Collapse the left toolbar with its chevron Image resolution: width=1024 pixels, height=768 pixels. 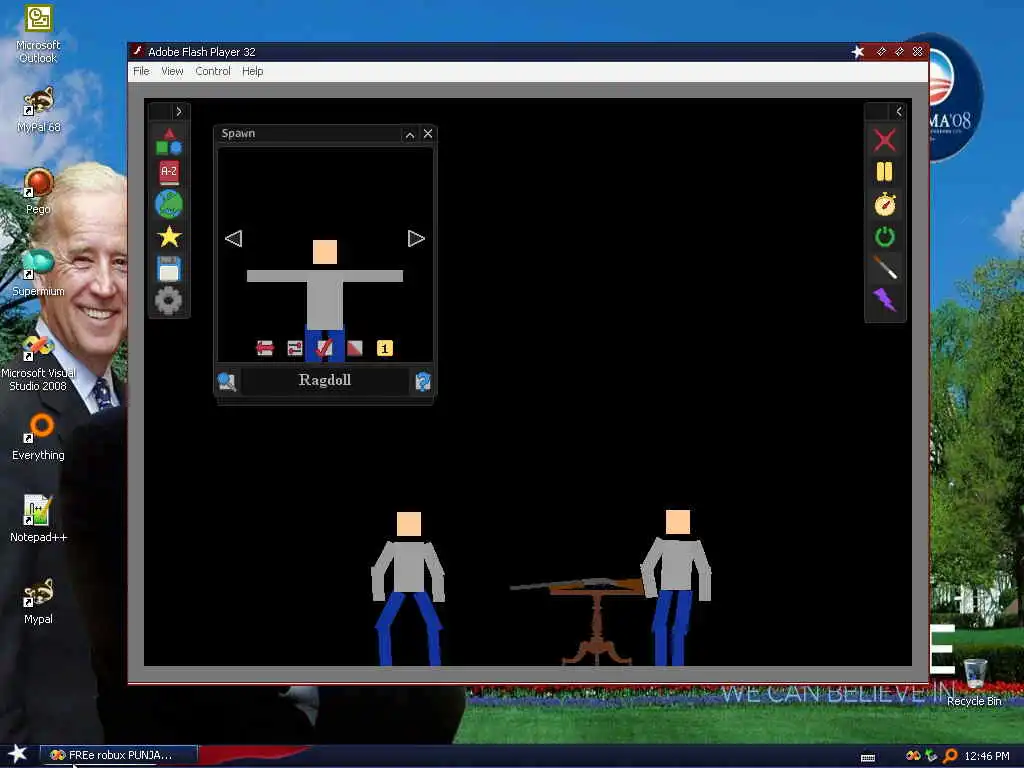[178, 112]
